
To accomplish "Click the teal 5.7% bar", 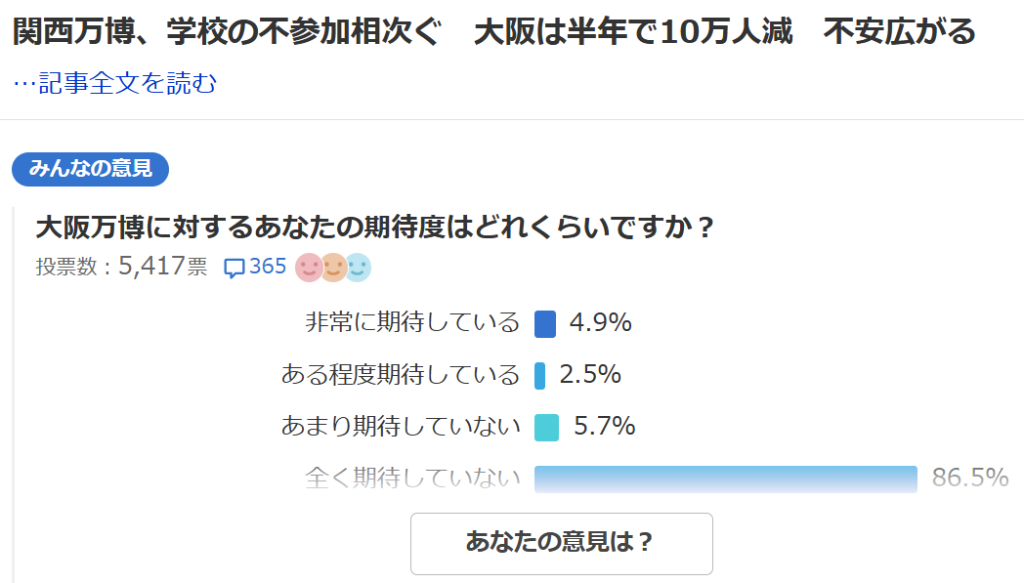I will pyautogui.click(x=547, y=428).
